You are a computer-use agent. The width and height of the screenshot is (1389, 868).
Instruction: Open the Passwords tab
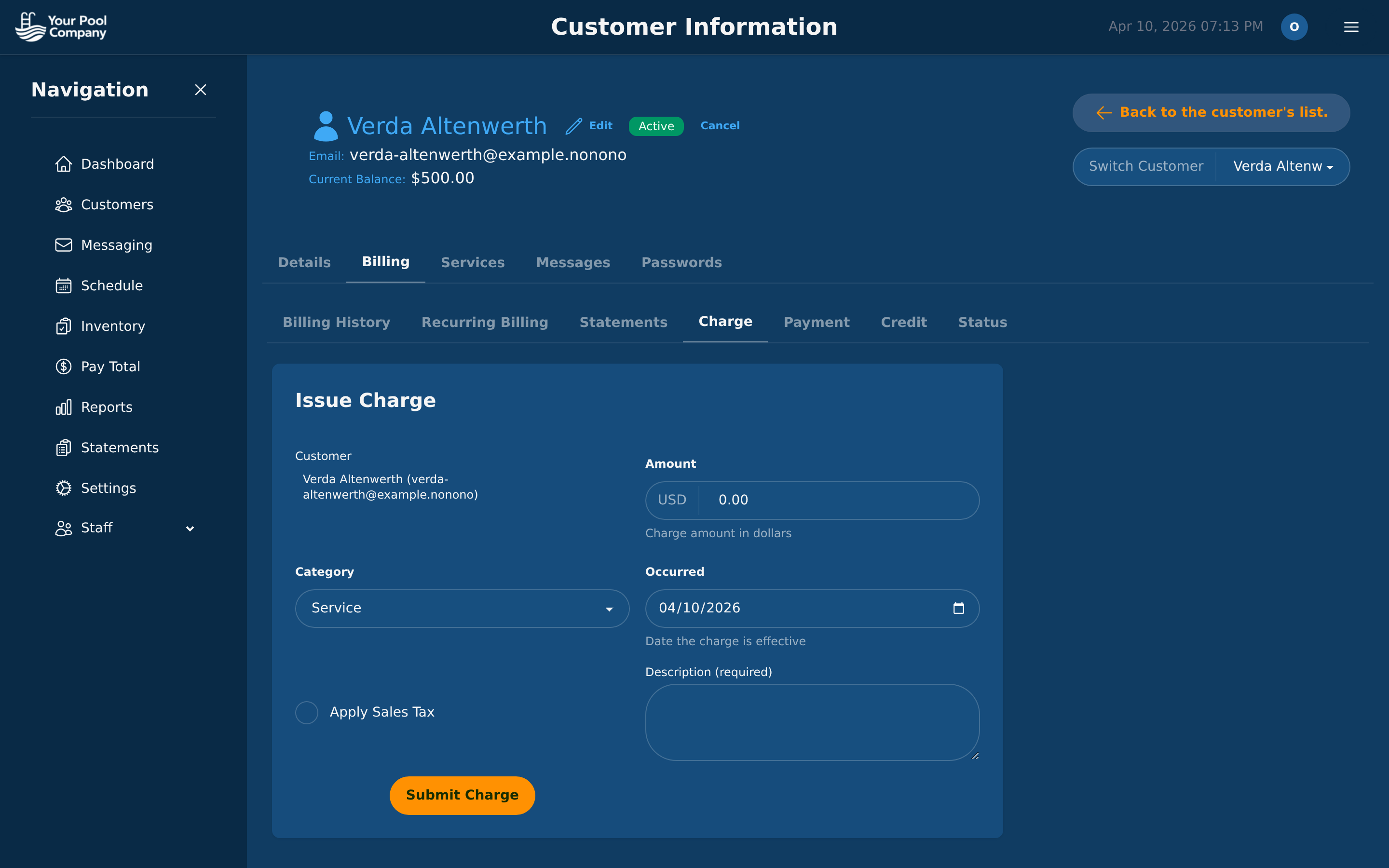coord(681,262)
